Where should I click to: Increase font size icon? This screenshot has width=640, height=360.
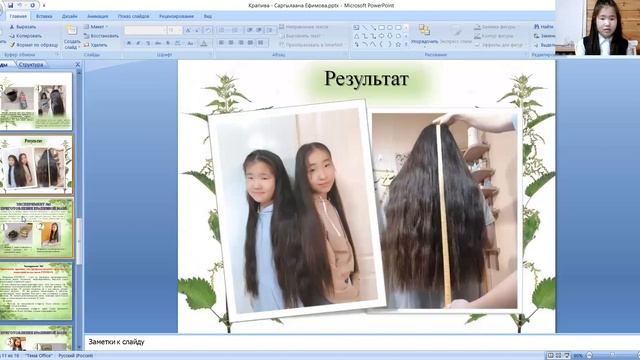pos(188,30)
